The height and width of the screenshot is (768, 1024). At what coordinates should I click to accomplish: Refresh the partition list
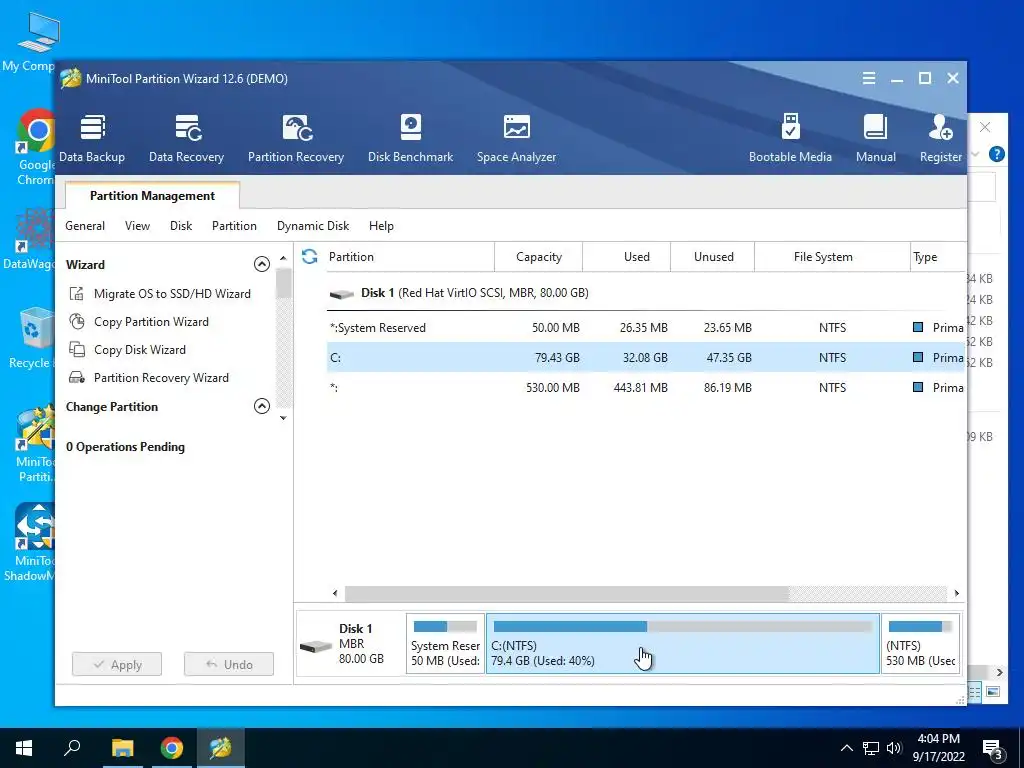(x=310, y=257)
